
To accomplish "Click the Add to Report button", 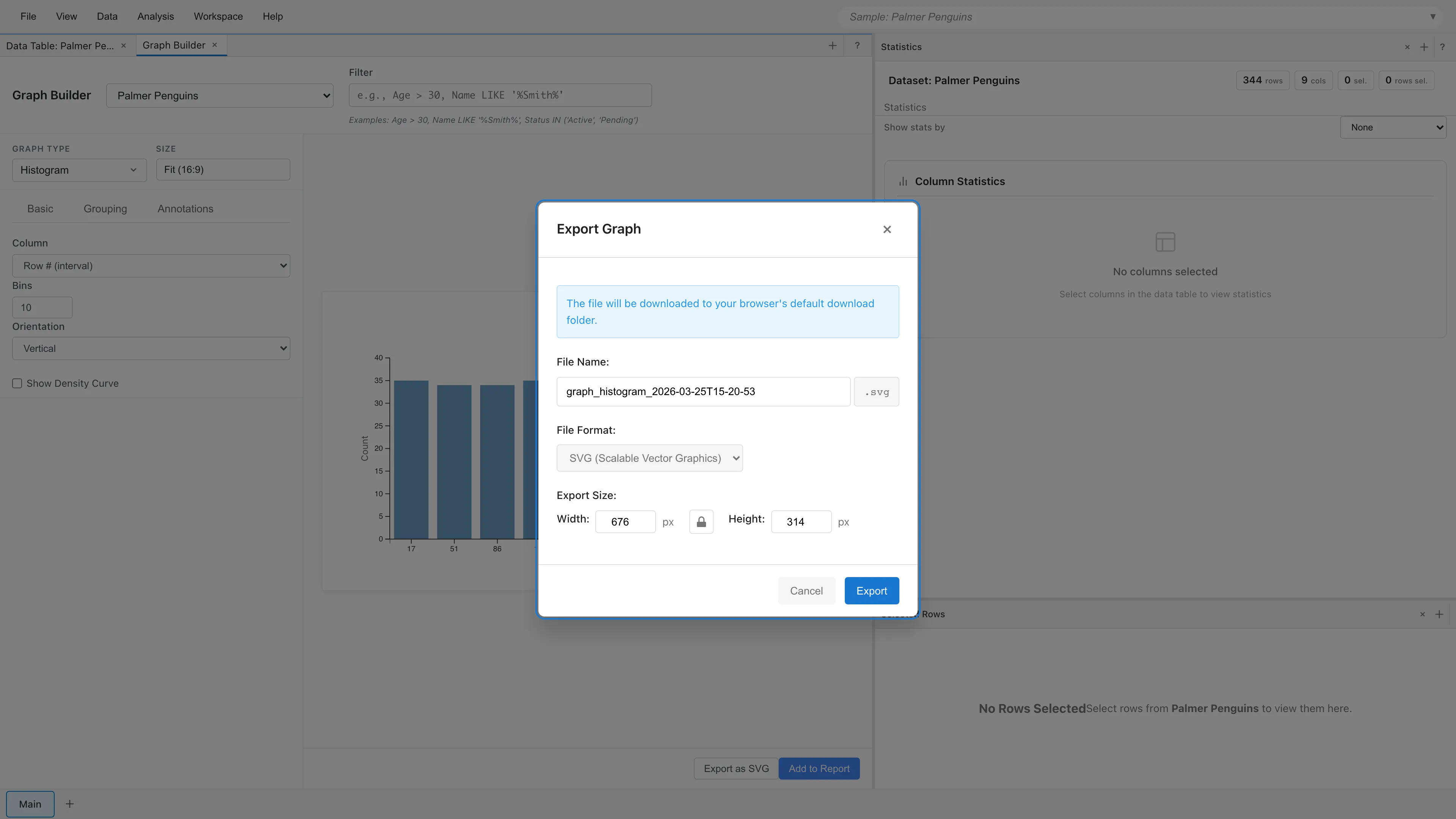I will tap(819, 769).
